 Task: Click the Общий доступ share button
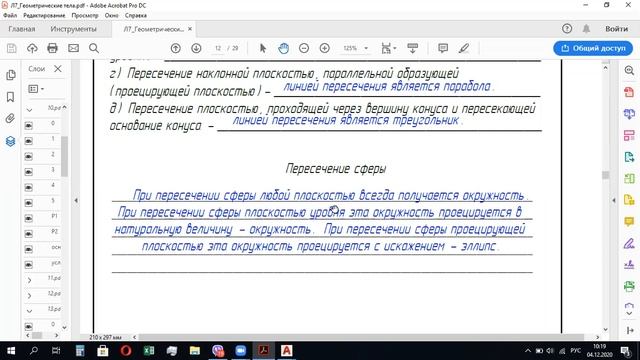(x=593, y=48)
